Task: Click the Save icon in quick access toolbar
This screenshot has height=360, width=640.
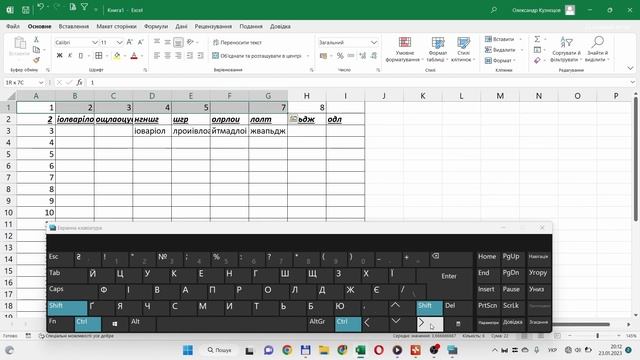Action: (26, 10)
